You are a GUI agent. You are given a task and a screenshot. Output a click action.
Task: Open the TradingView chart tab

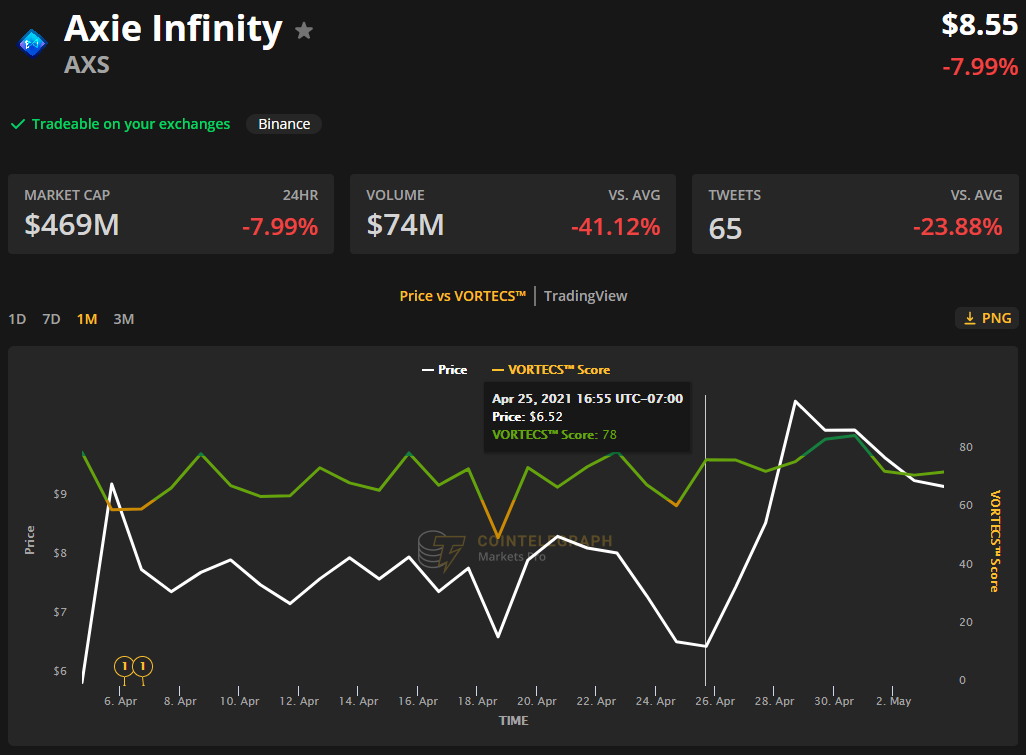pyautogui.click(x=585, y=296)
